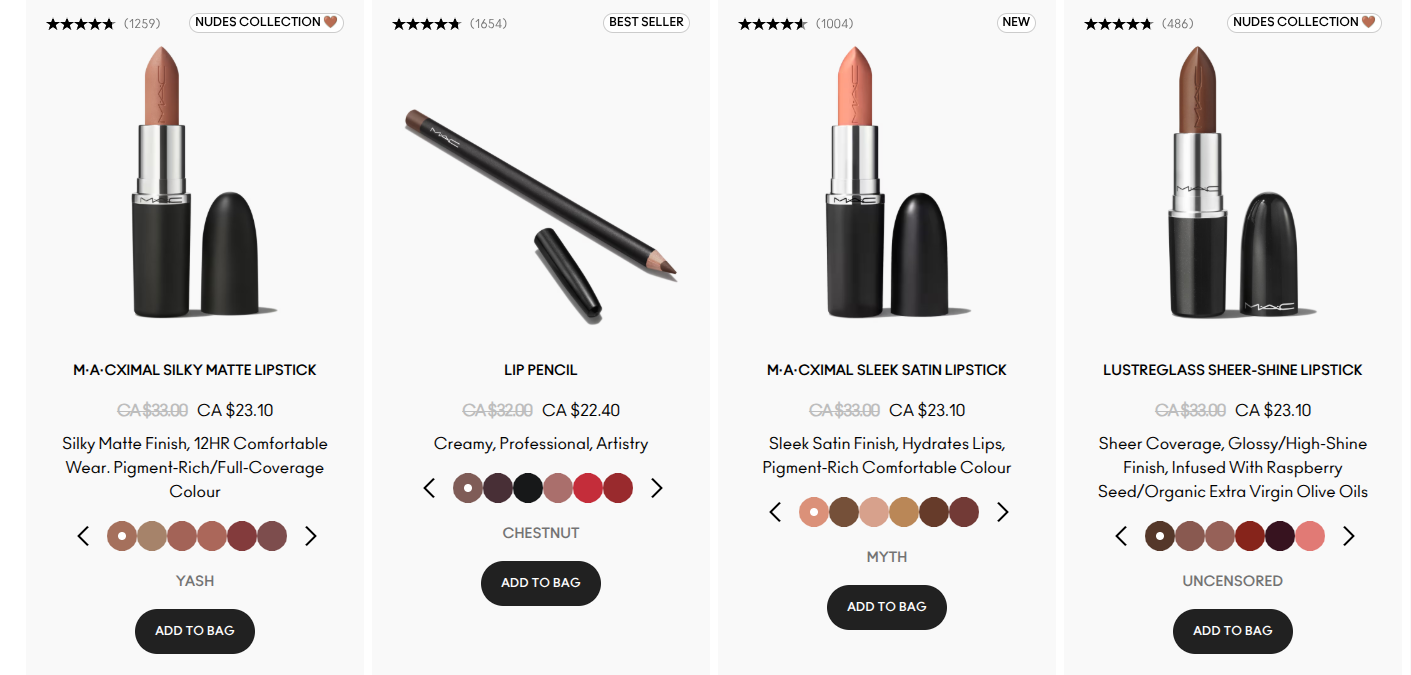Add M·A·Cximal Silky Matte Lipstick to bag
1411x675 pixels.
click(x=195, y=631)
